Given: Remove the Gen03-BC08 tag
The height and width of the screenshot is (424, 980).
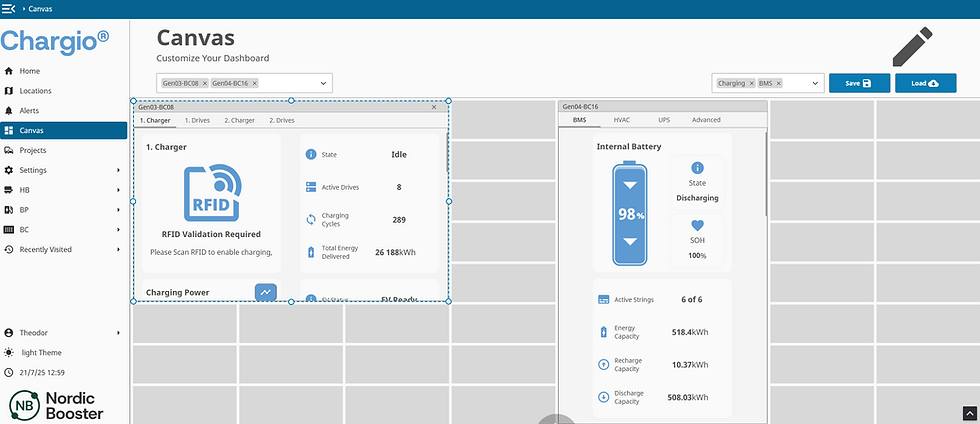Looking at the screenshot, I should click(204, 83).
